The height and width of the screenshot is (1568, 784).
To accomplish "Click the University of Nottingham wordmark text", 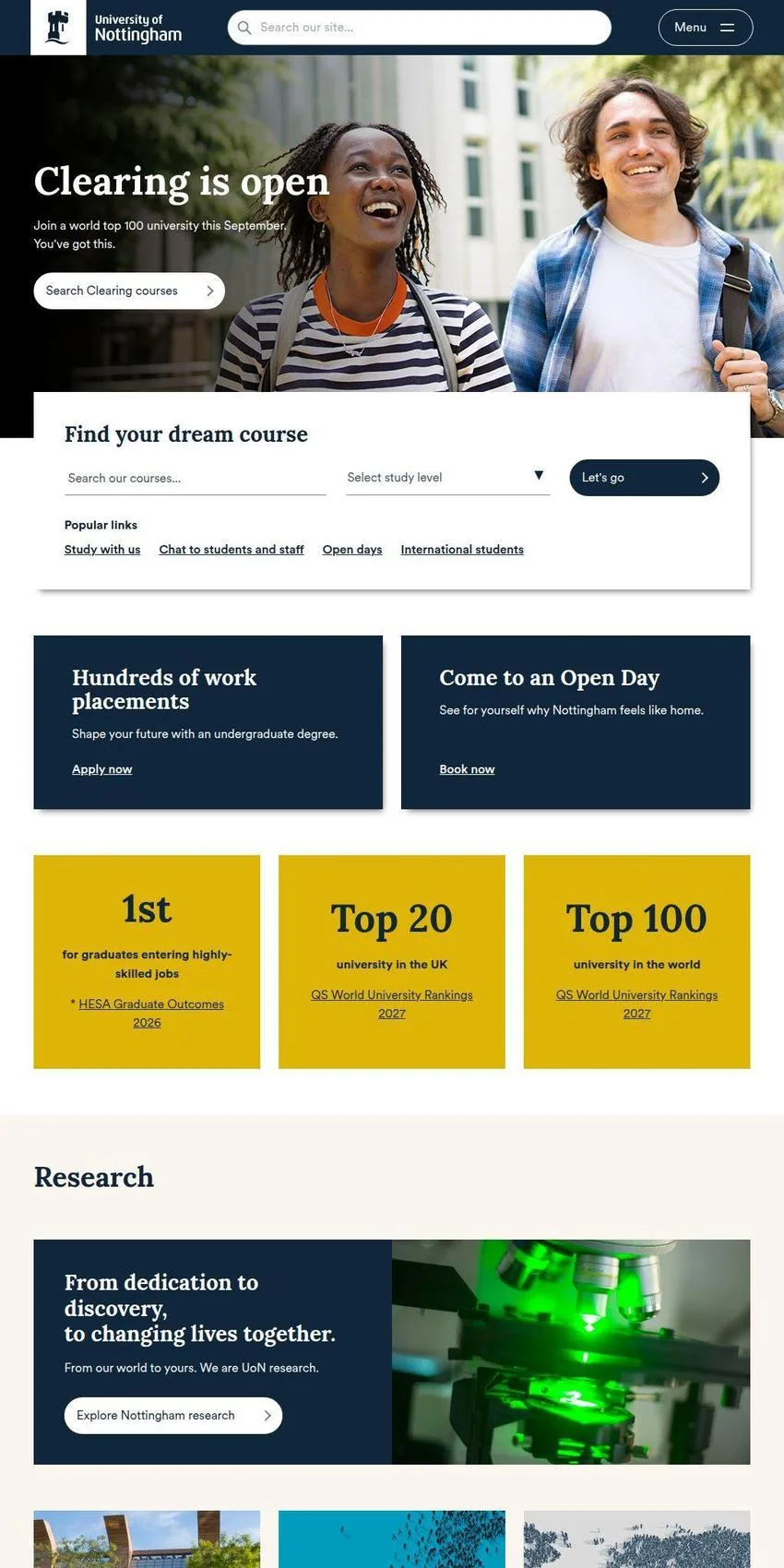I will coord(138,28).
